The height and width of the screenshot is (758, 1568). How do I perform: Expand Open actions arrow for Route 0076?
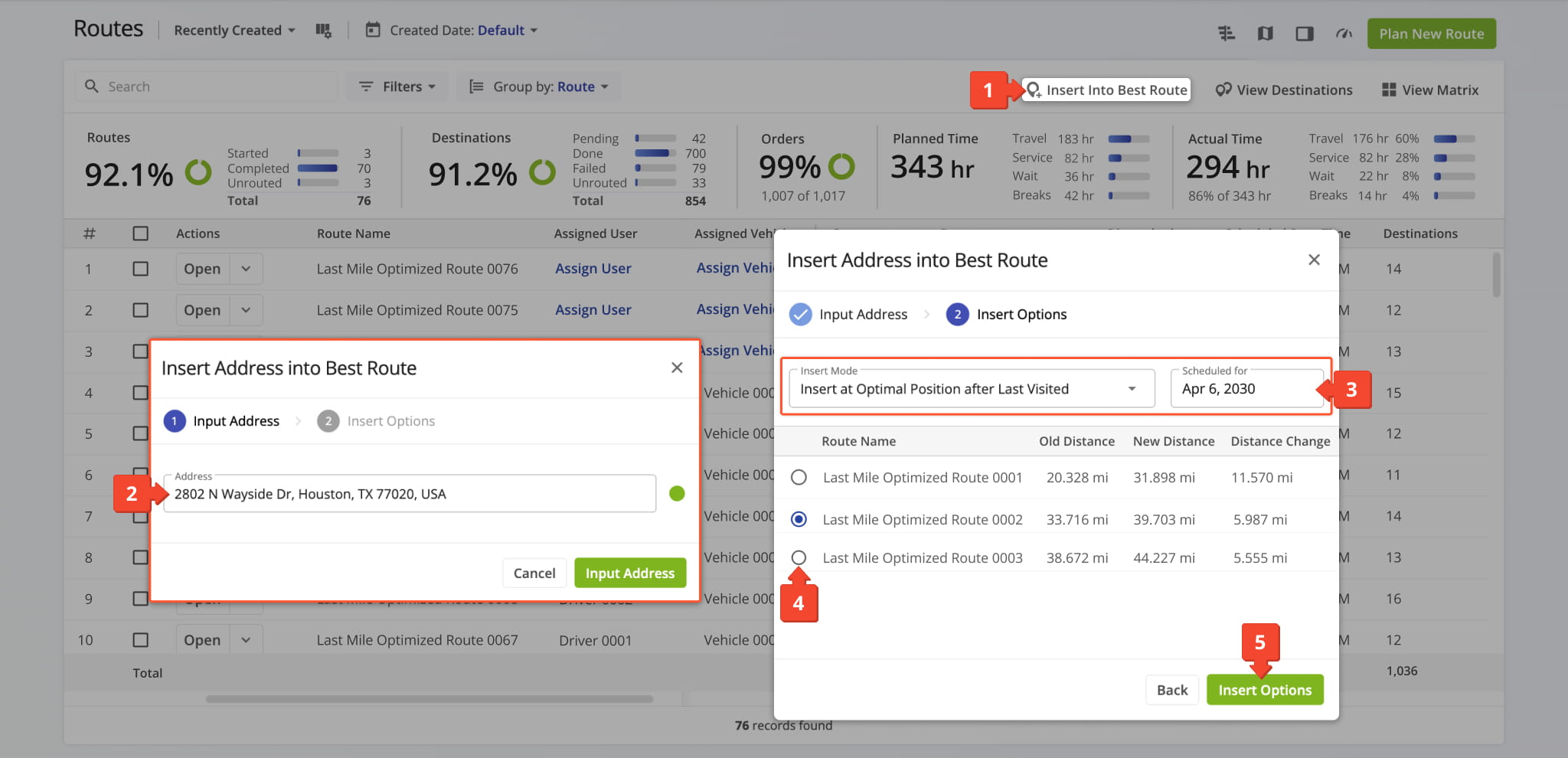click(246, 269)
